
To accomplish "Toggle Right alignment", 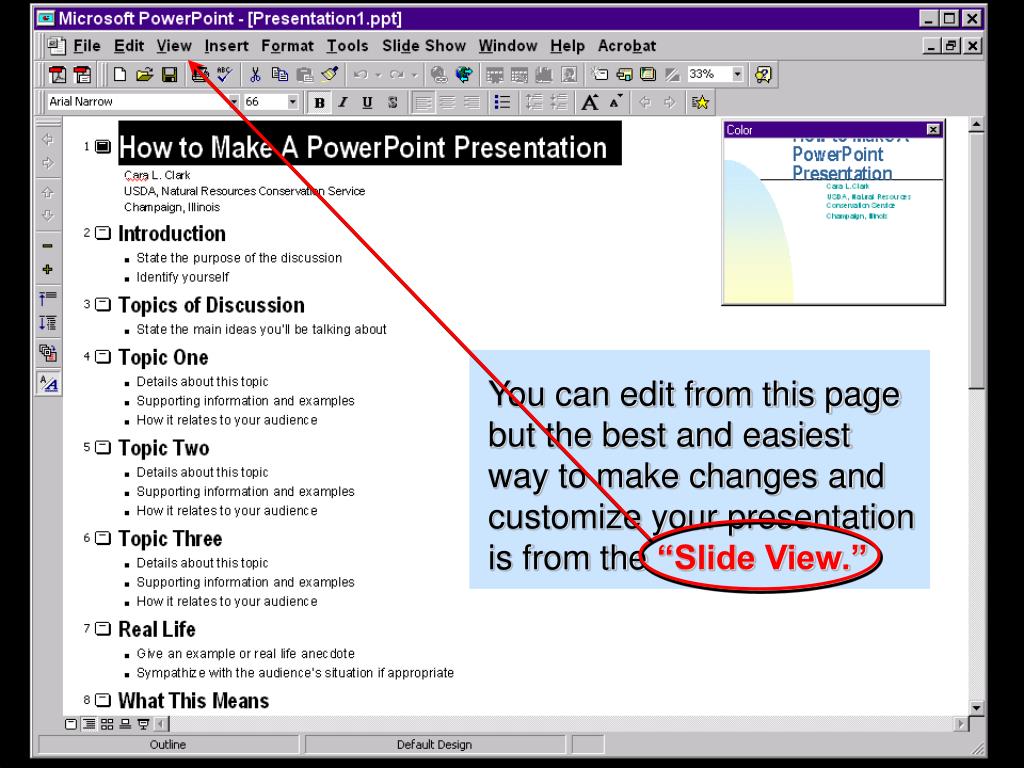I will pyautogui.click(x=472, y=103).
